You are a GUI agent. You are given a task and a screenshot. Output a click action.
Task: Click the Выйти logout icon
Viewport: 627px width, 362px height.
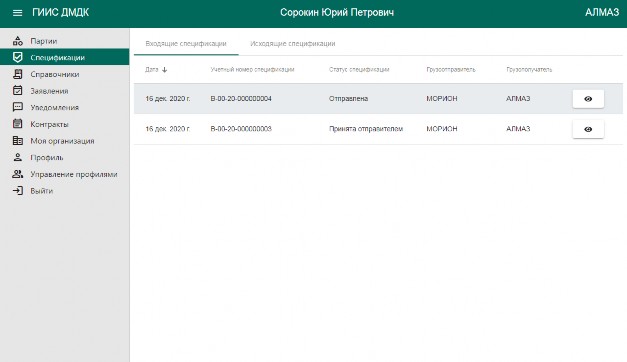coord(18,191)
